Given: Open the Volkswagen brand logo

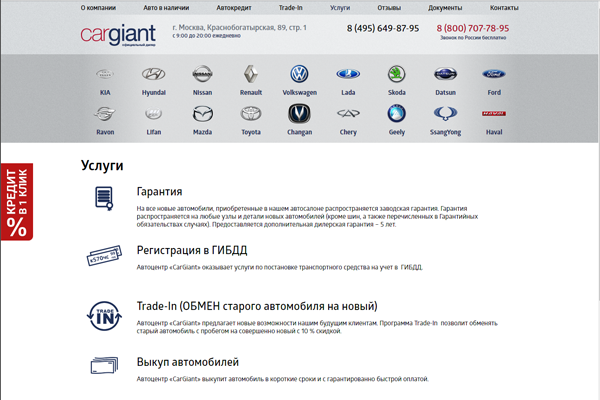Looking at the screenshot, I should pyautogui.click(x=299, y=75).
